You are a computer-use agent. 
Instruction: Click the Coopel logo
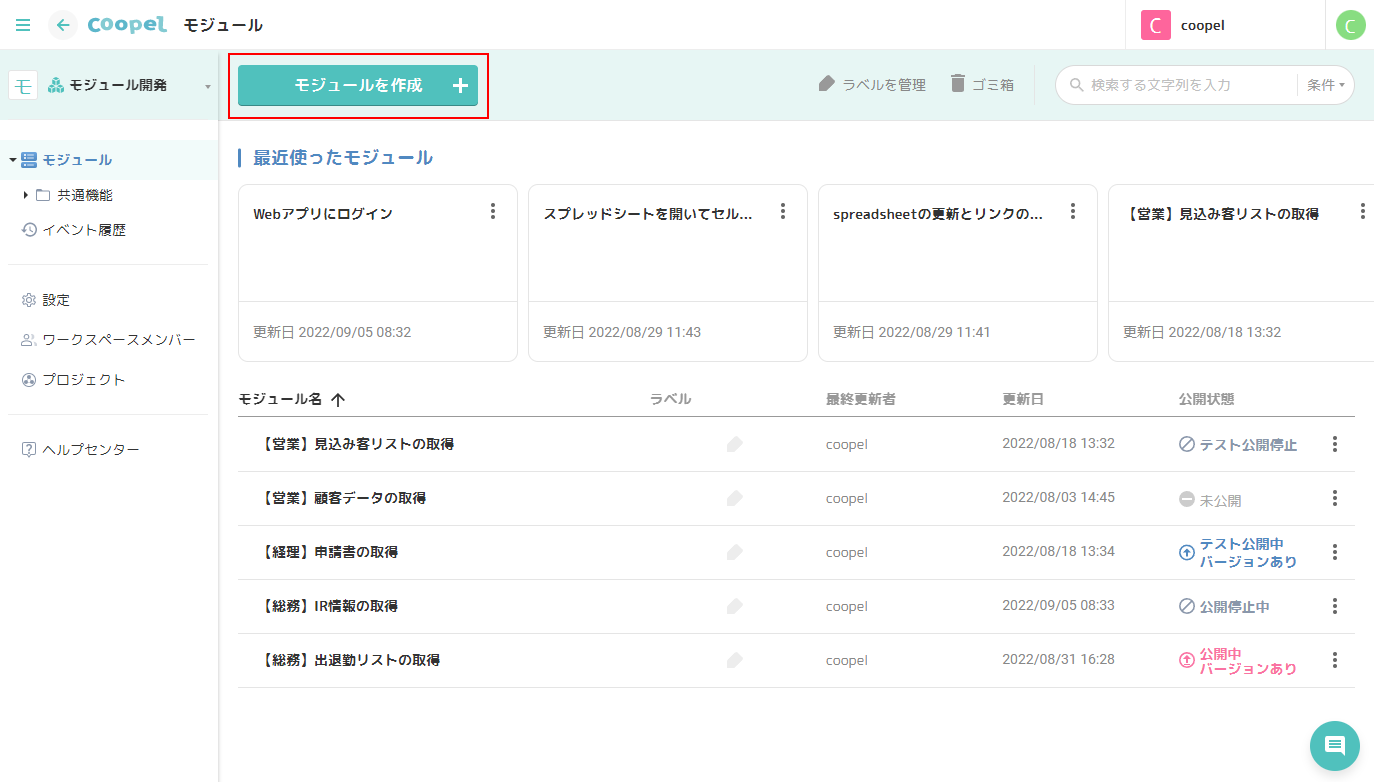(x=127, y=25)
